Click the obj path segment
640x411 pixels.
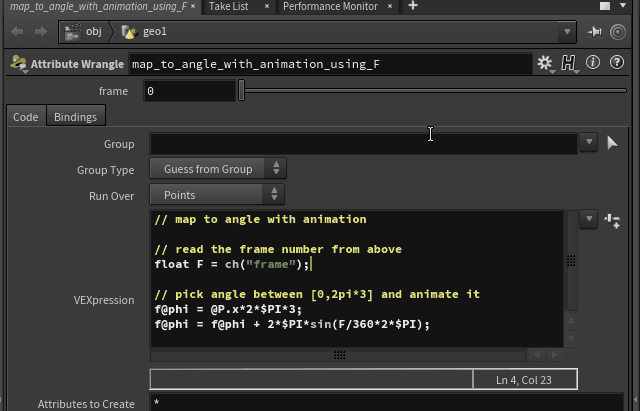point(93,31)
